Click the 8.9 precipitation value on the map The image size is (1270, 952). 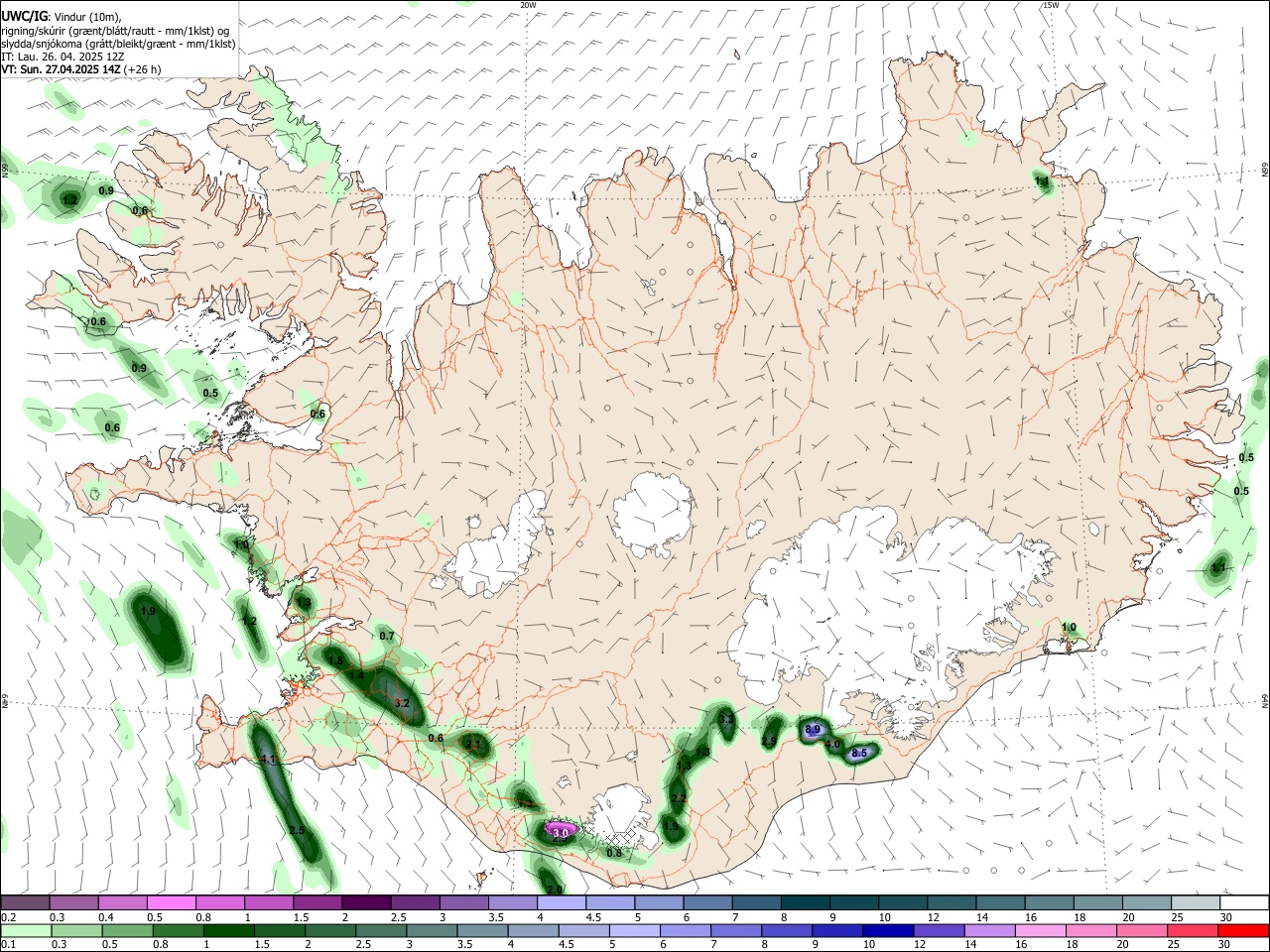pos(813,730)
